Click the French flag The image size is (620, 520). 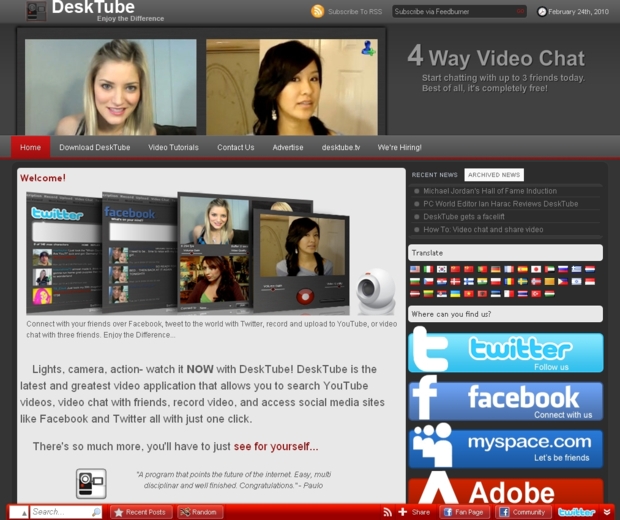coord(509,269)
